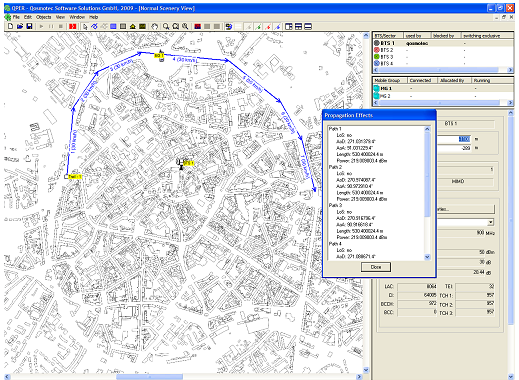Select the arrow pointer tool
Viewport: 519px width, 380px height.
tap(85, 26)
